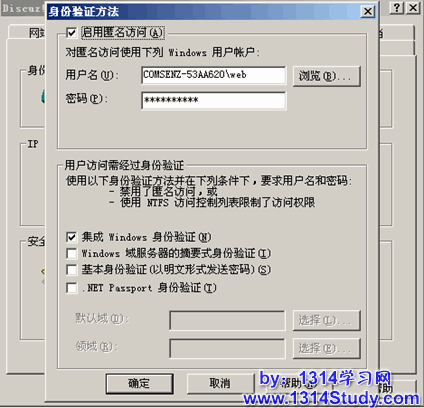Click the 密码 password field
This screenshot has height=408, width=424.
[214, 101]
